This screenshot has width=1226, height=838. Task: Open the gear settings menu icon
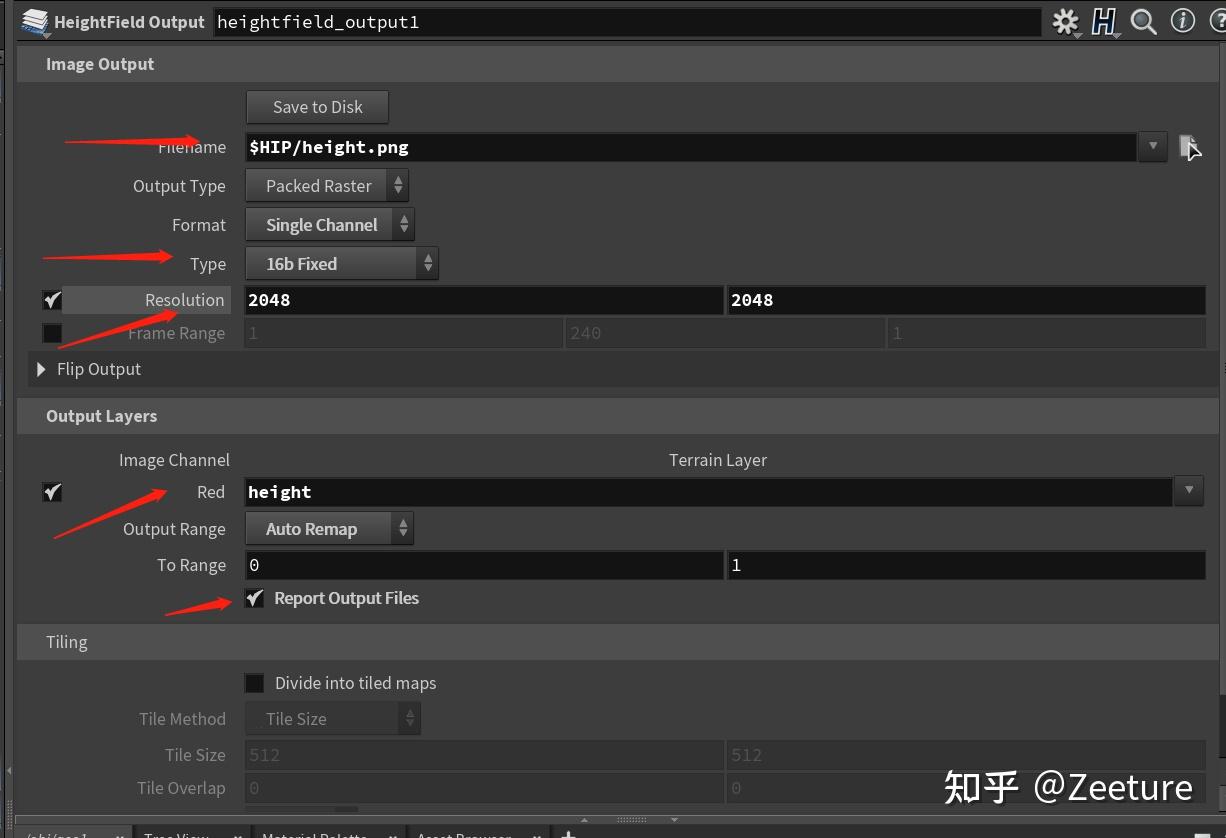[1066, 22]
